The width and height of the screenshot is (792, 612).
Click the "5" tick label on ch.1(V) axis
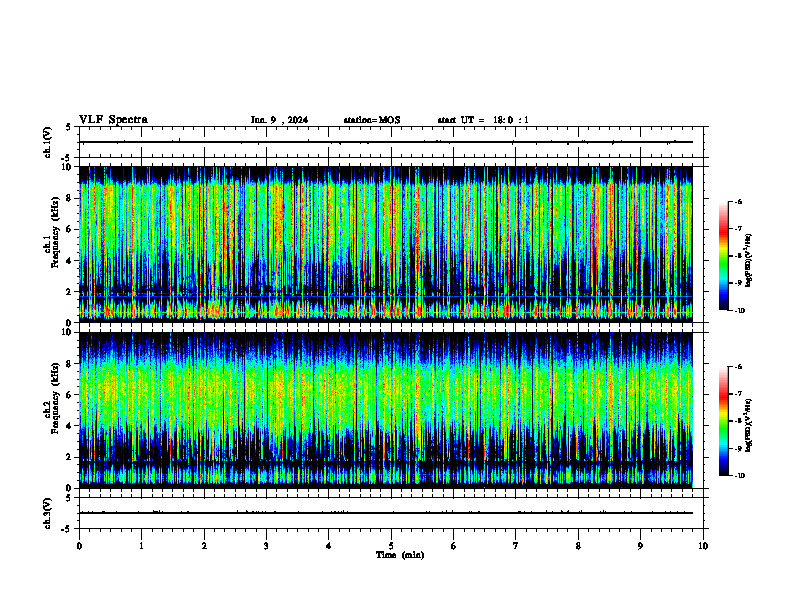(x=69, y=128)
